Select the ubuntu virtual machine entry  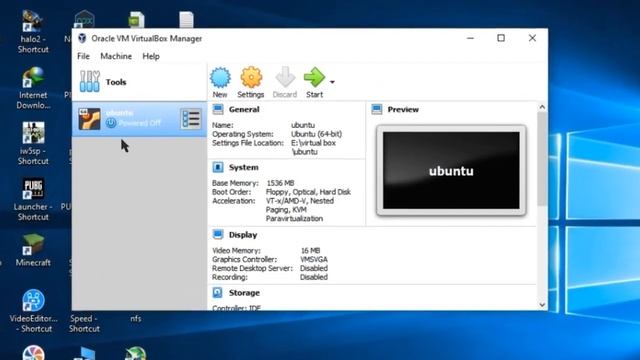139,119
